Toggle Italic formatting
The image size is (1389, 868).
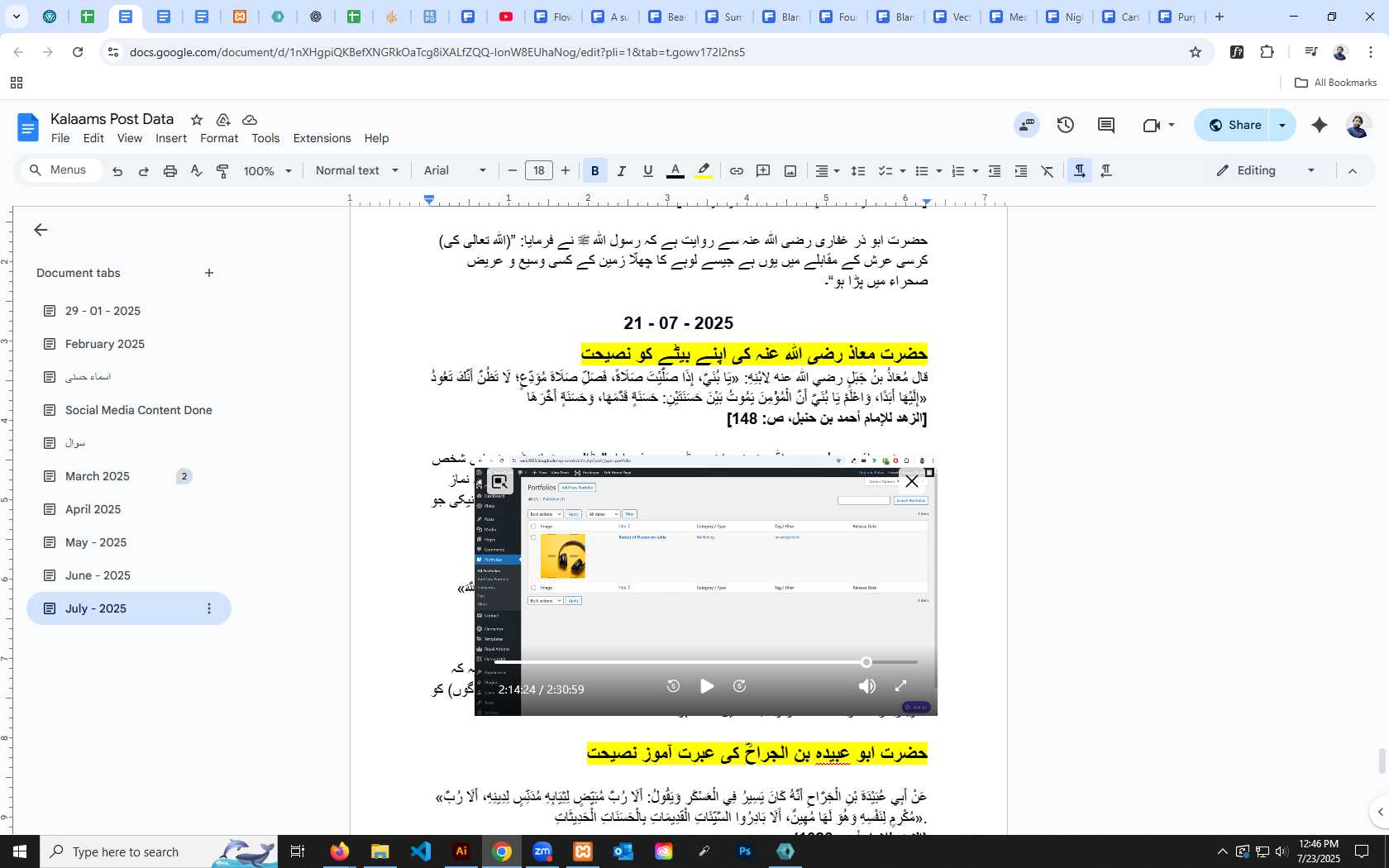(622, 171)
